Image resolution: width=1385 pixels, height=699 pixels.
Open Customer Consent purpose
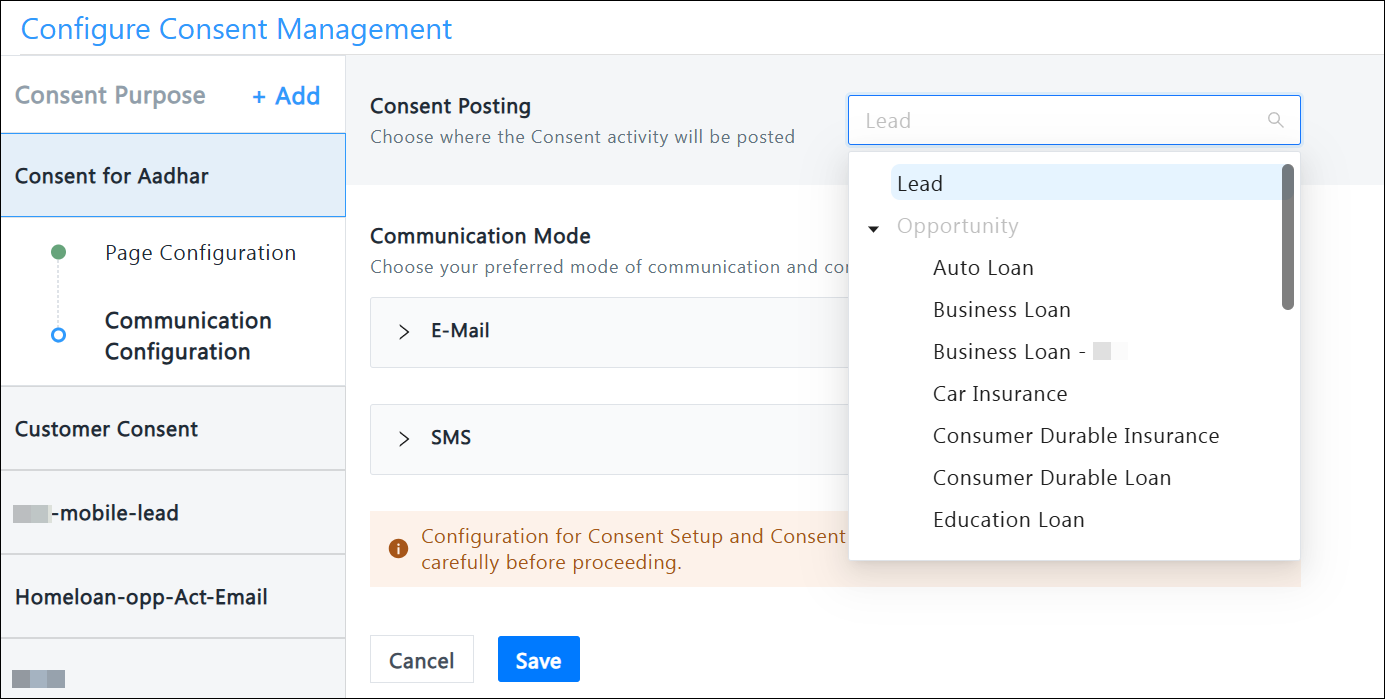[107, 429]
